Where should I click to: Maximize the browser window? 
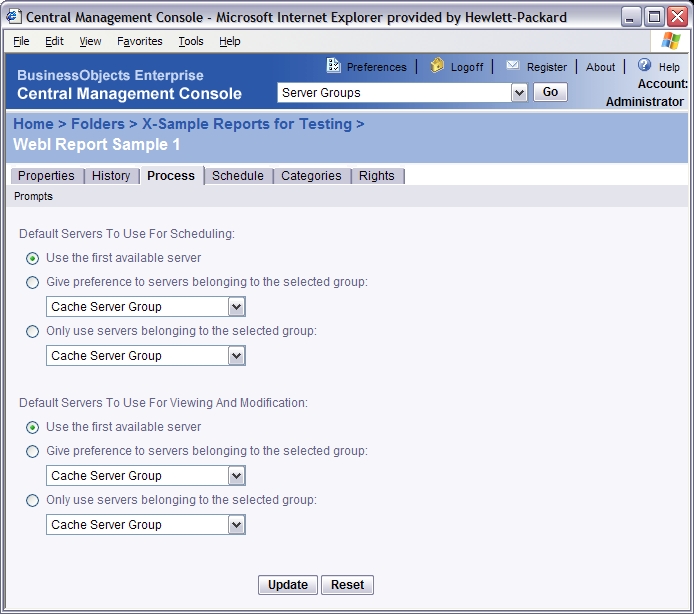pos(654,17)
